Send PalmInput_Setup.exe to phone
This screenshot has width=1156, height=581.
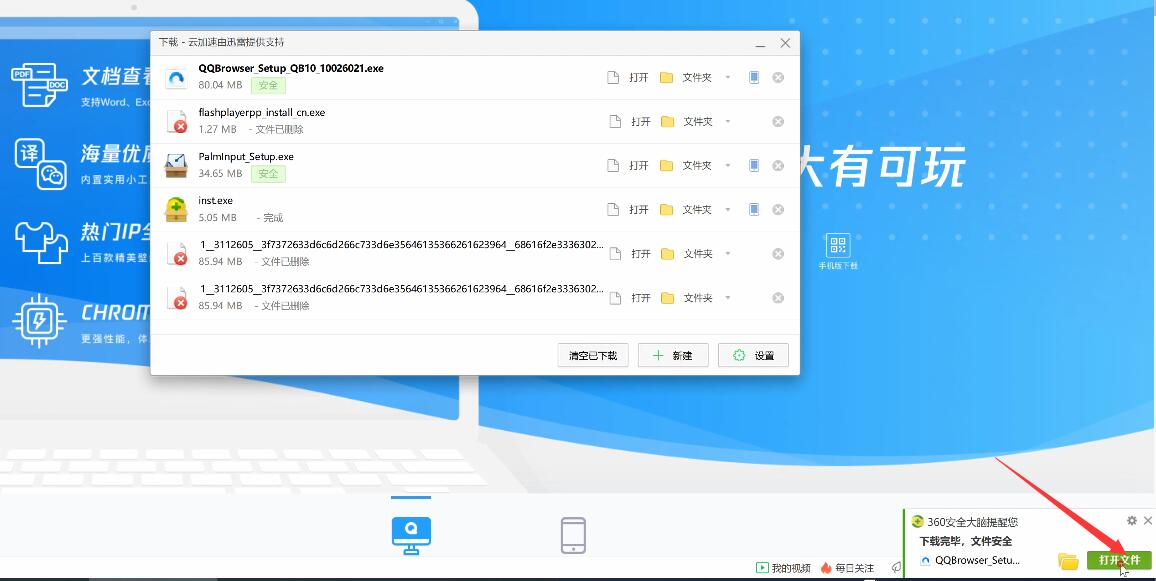pos(753,166)
